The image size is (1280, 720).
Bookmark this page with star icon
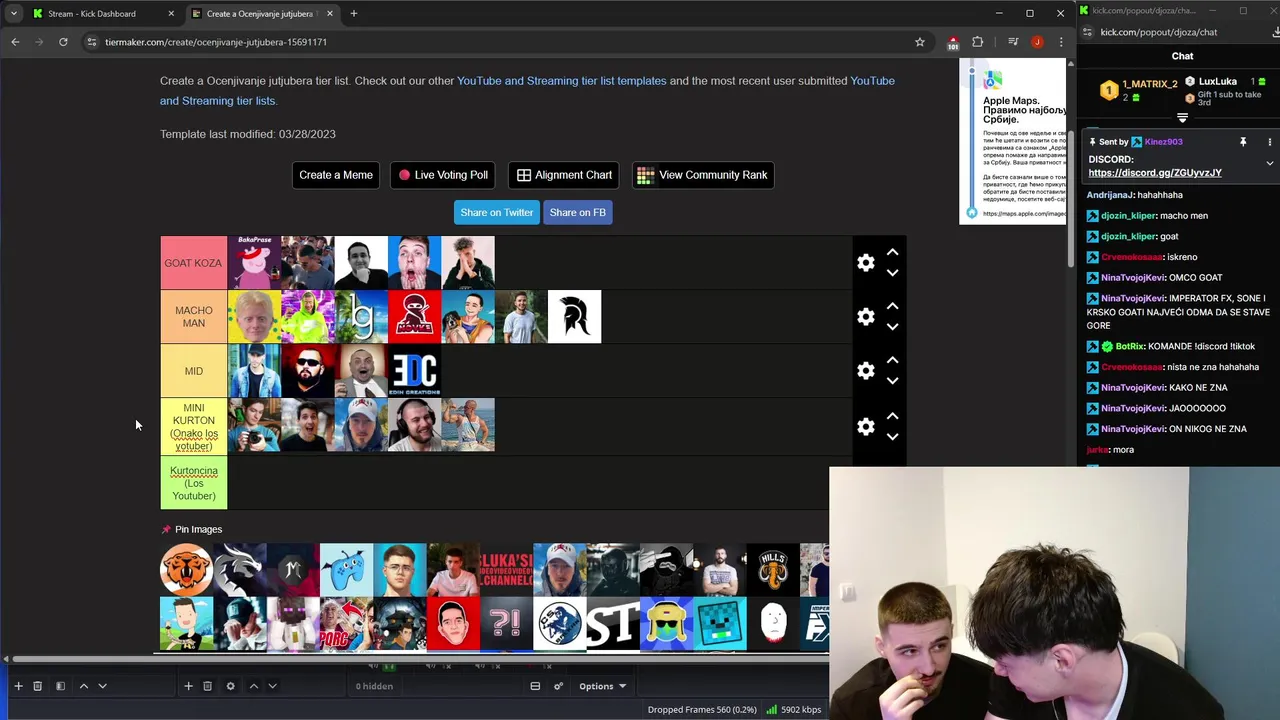tap(920, 42)
